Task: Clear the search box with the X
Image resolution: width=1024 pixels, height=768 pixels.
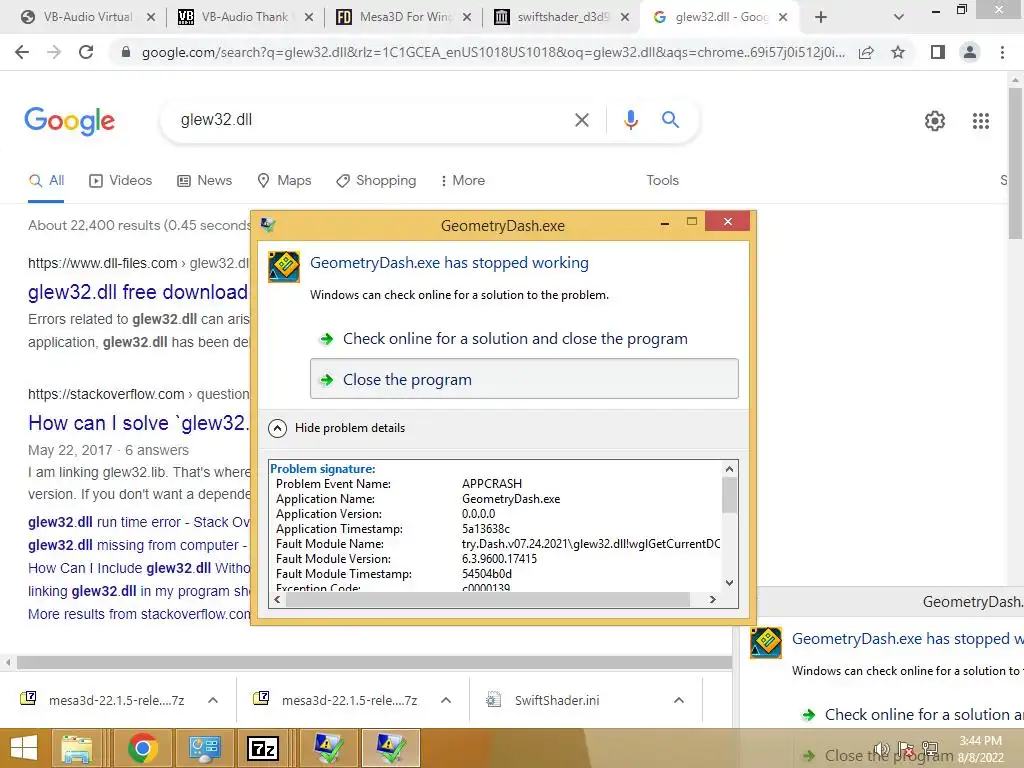Action: coord(581,120)
